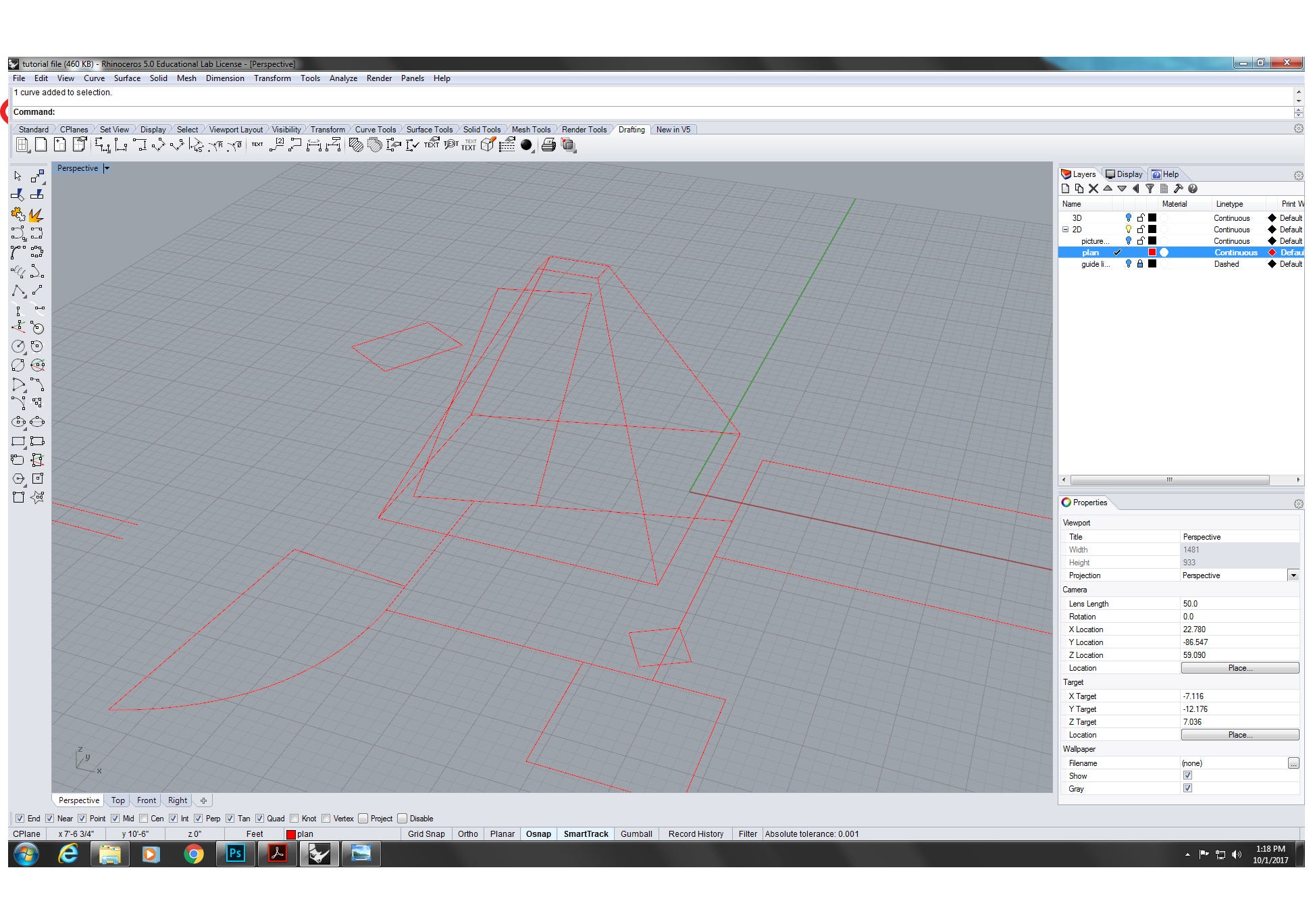
Task: Click the New sublayer icon
Action: point(1079,188)
